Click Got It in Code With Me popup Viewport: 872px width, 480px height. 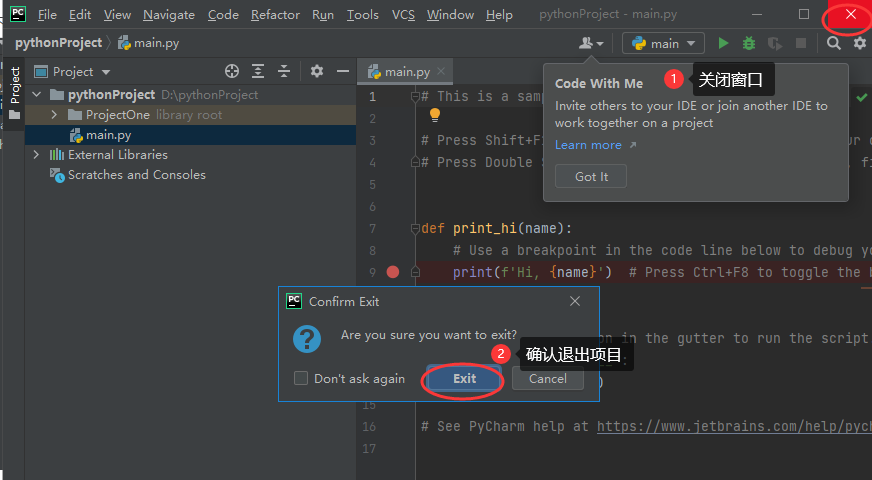[591, 176]
